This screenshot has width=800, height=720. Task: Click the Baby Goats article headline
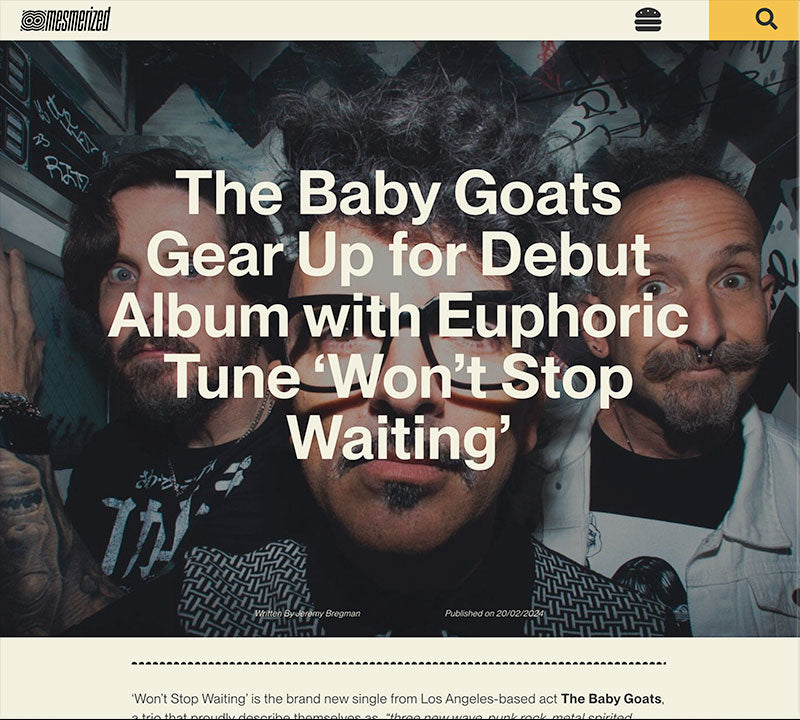399,315
